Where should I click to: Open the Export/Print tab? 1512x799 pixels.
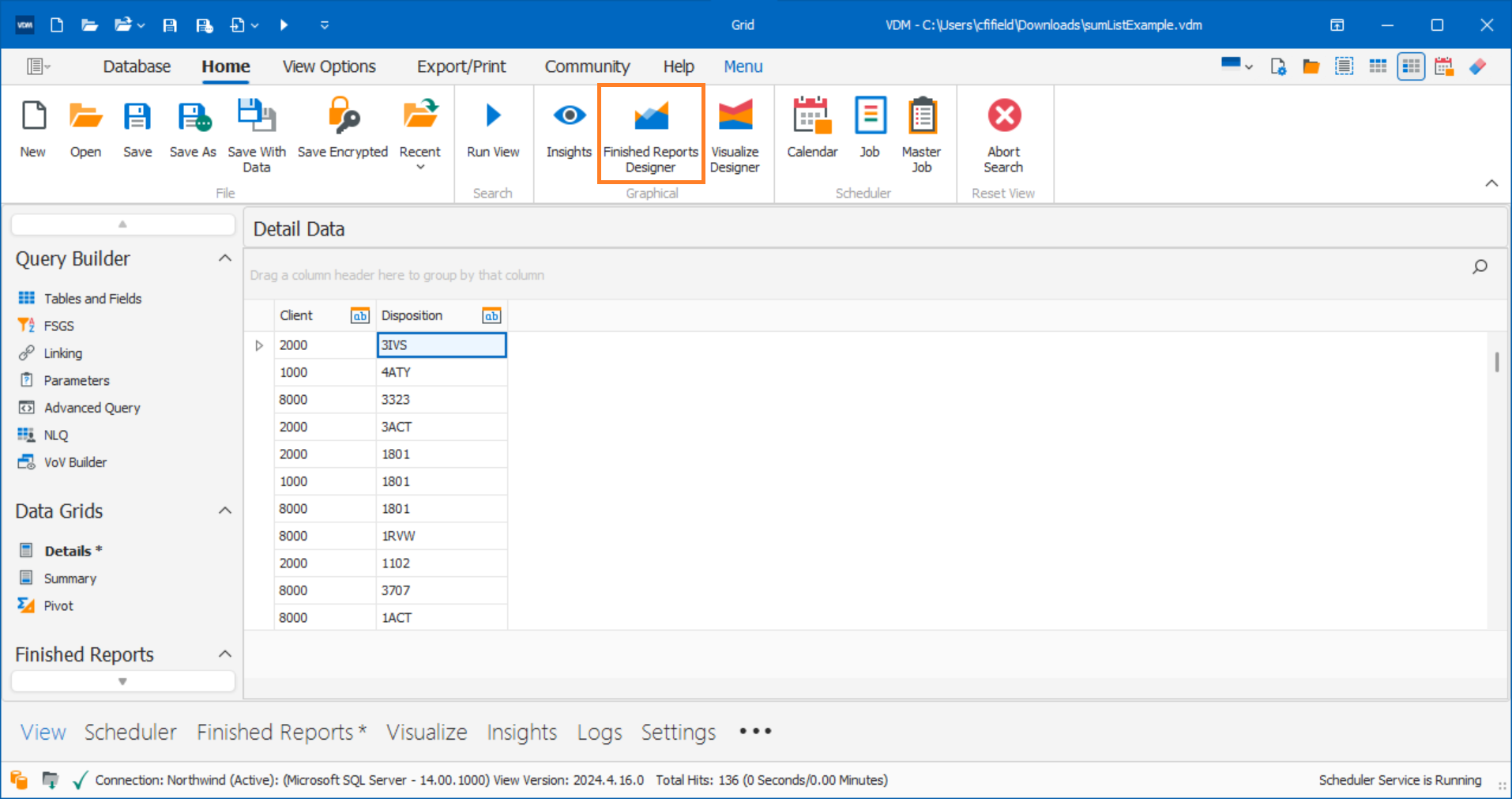[461, 66]
